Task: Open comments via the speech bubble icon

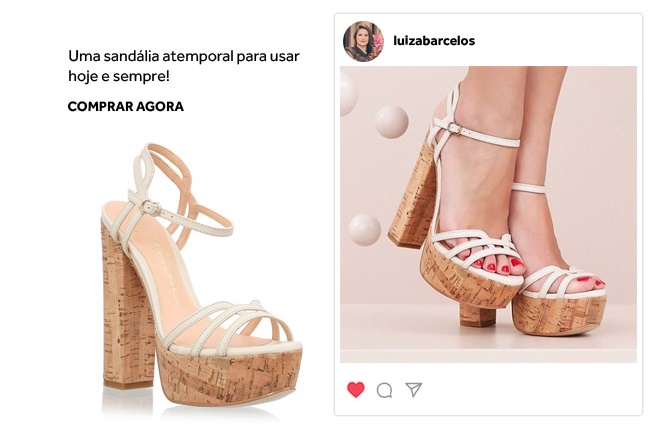Action: click(384, 390)
